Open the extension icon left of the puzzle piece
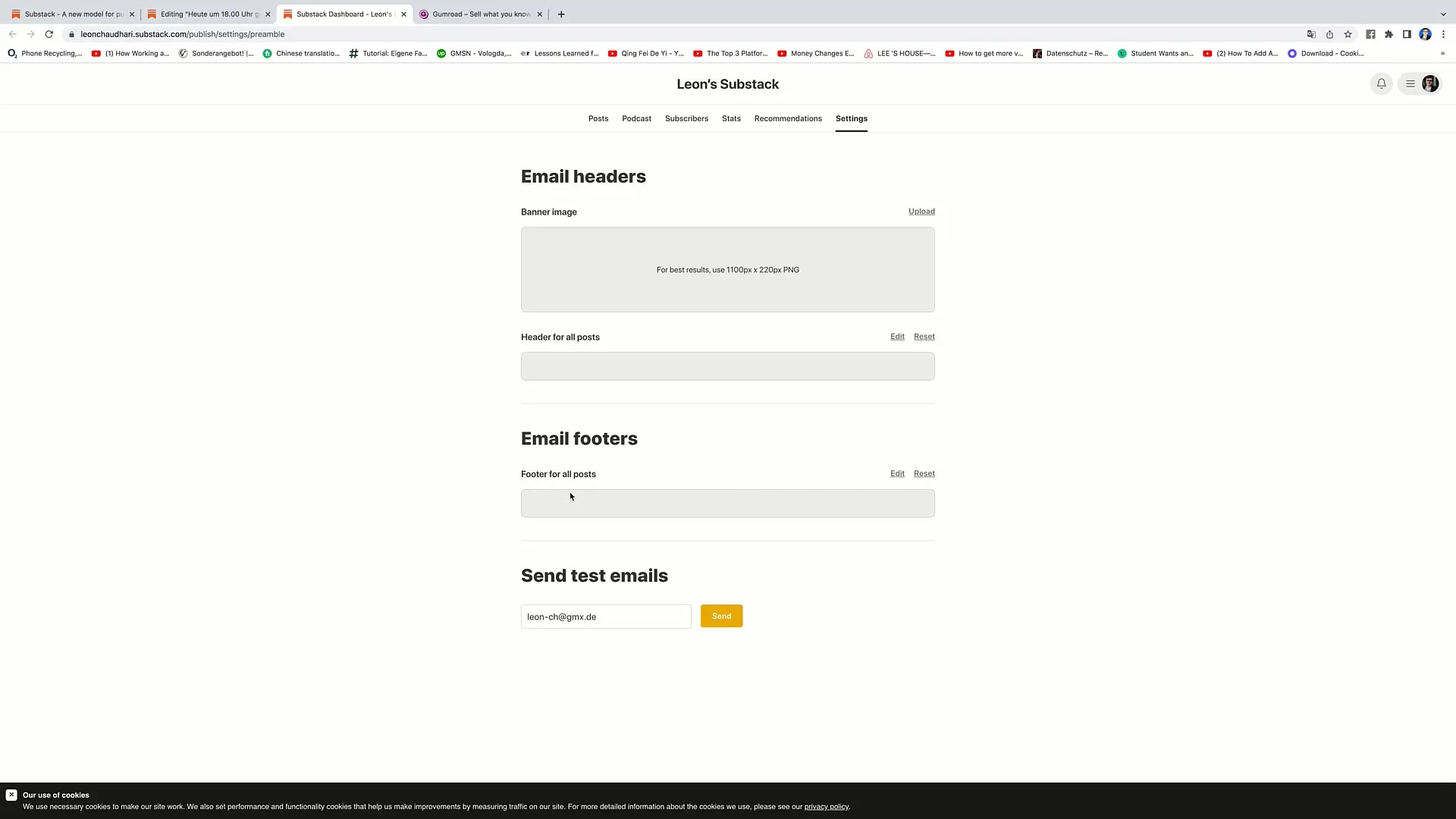The image size is (1456, 819). coord(1370,34)
